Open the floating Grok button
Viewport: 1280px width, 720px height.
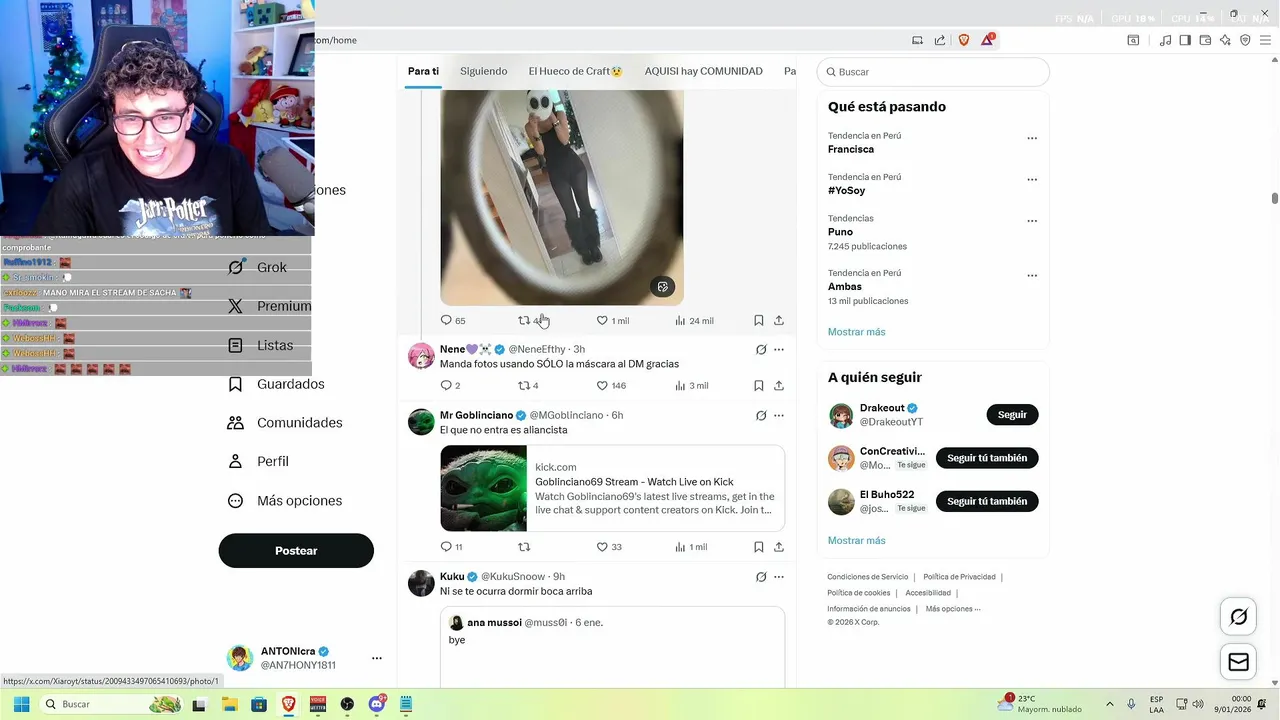pos(1238,617)
